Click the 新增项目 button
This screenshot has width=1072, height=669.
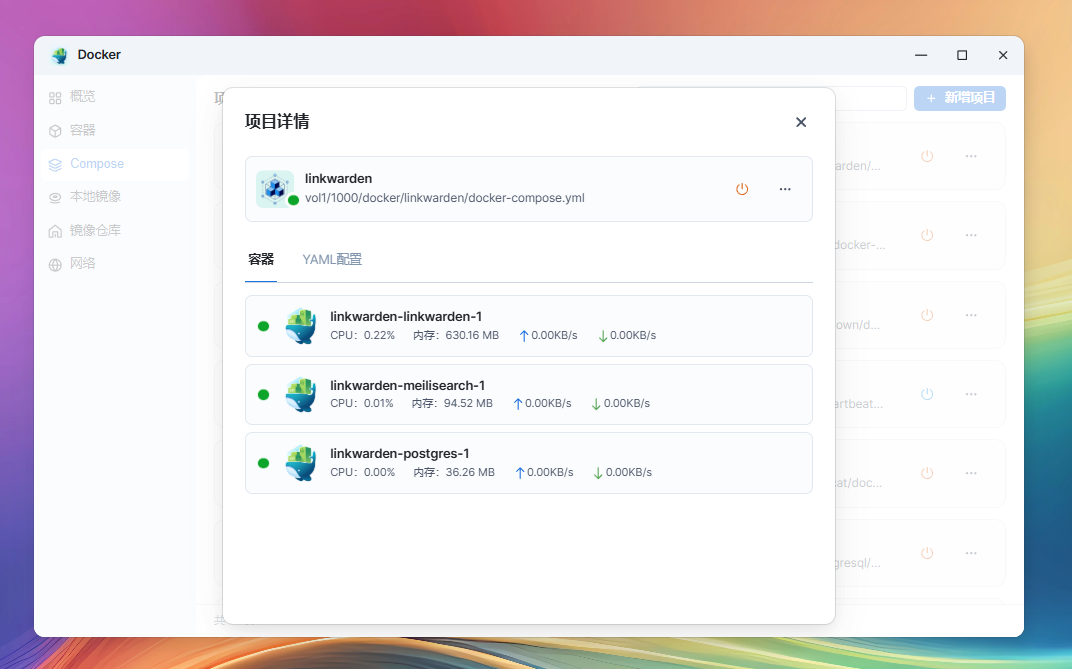tap(959, 98)
